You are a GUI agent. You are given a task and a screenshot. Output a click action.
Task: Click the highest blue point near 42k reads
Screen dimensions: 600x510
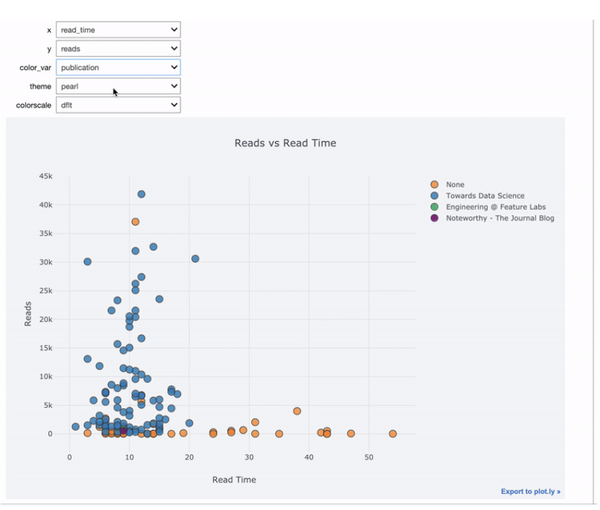(141, 194)
